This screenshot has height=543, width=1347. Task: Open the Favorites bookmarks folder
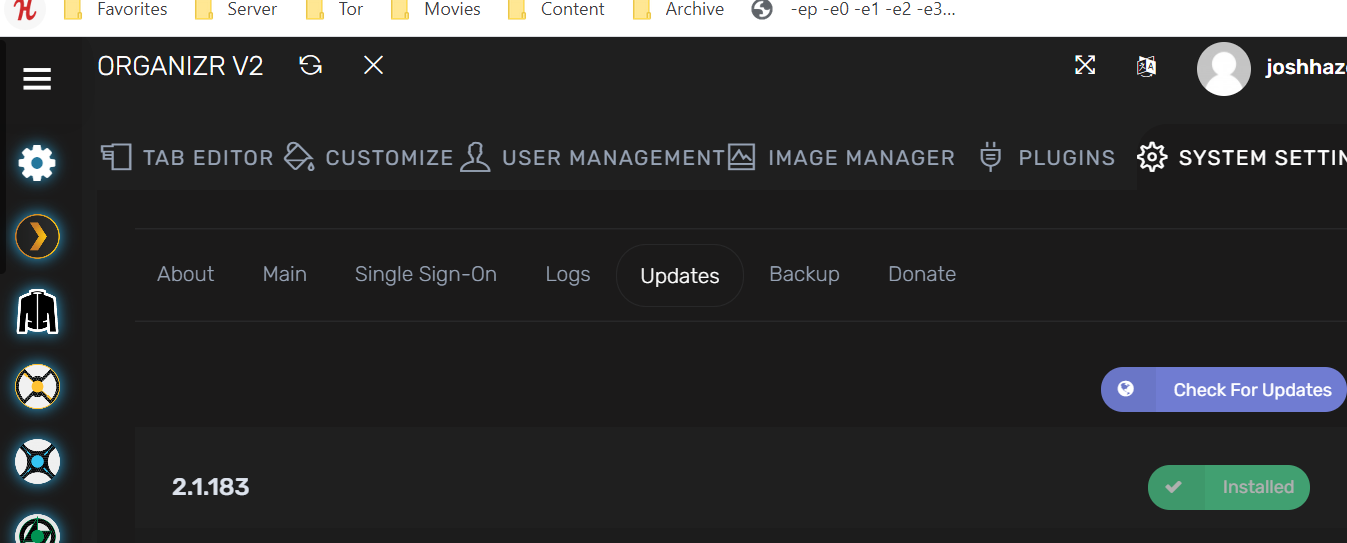[115, 10]
